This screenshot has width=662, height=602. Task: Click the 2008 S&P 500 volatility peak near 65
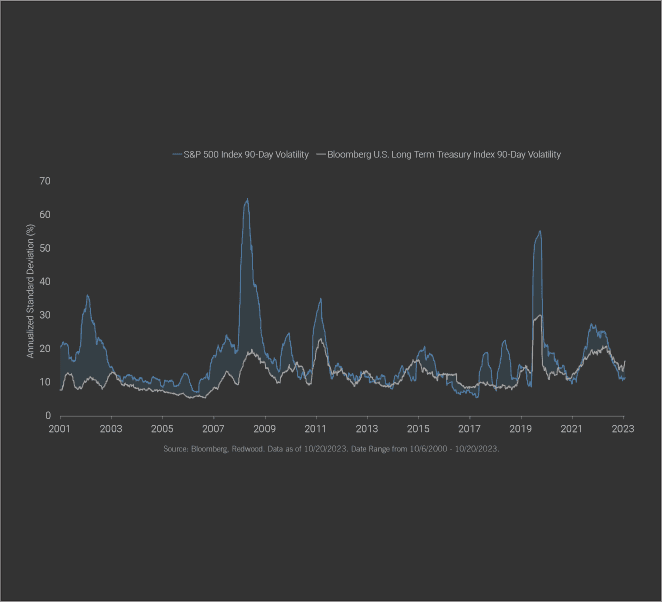point(247,200)
